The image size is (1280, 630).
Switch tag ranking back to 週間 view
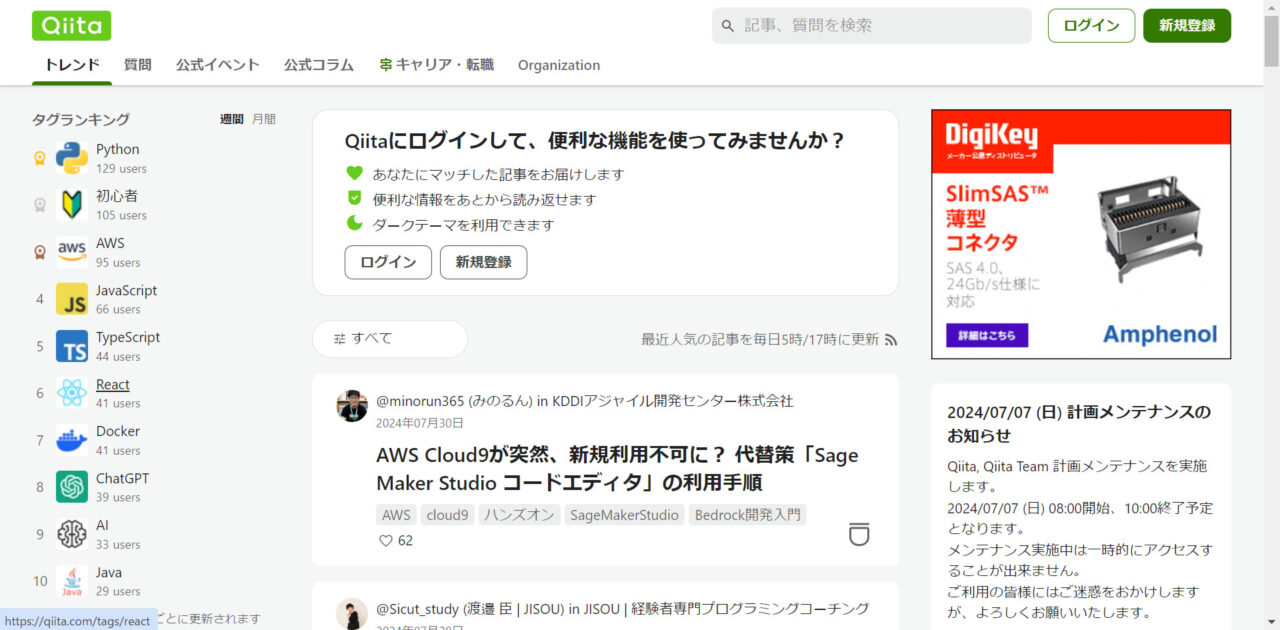(232, 118)
